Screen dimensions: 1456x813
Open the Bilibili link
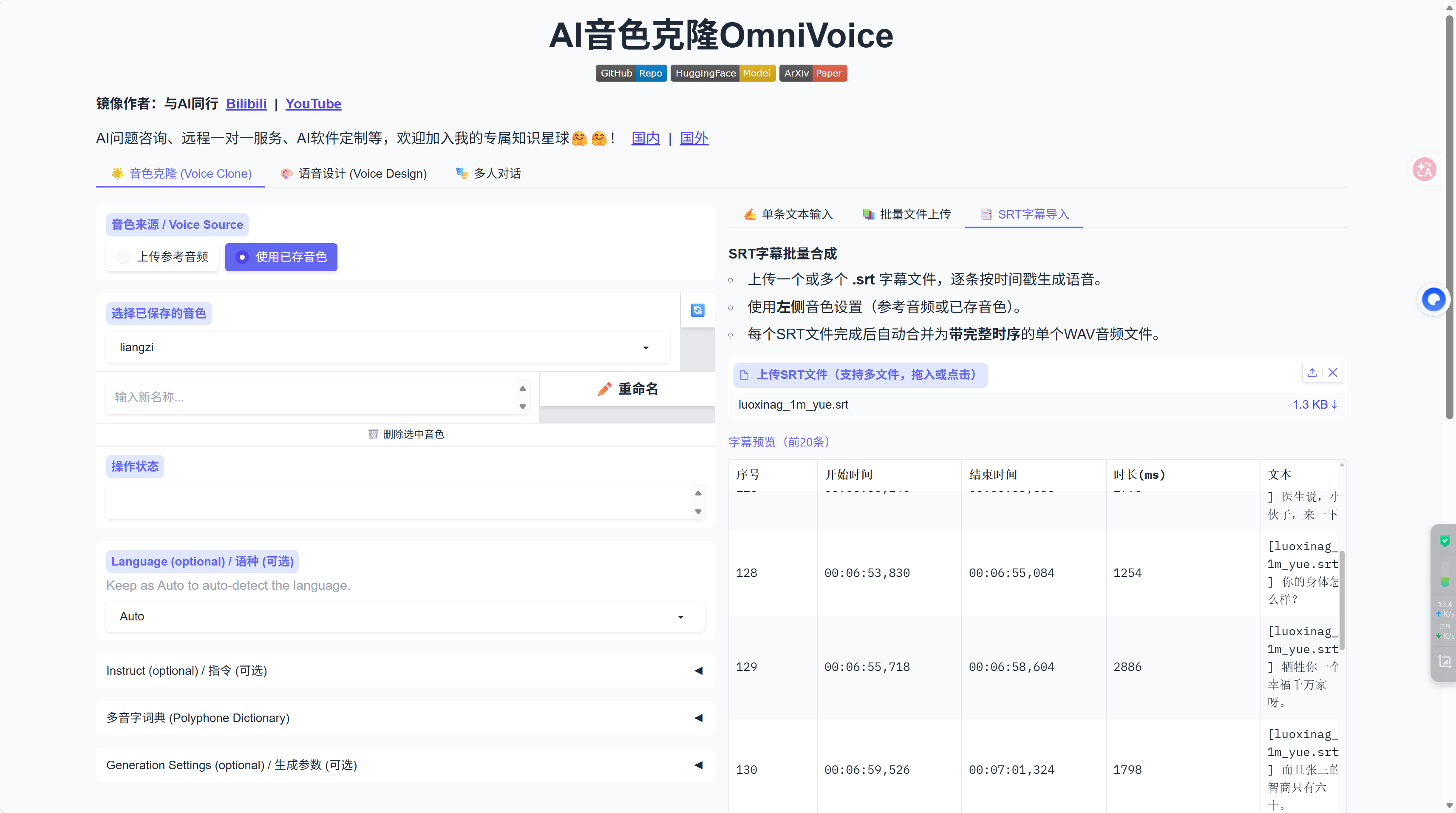pos(246,104)
